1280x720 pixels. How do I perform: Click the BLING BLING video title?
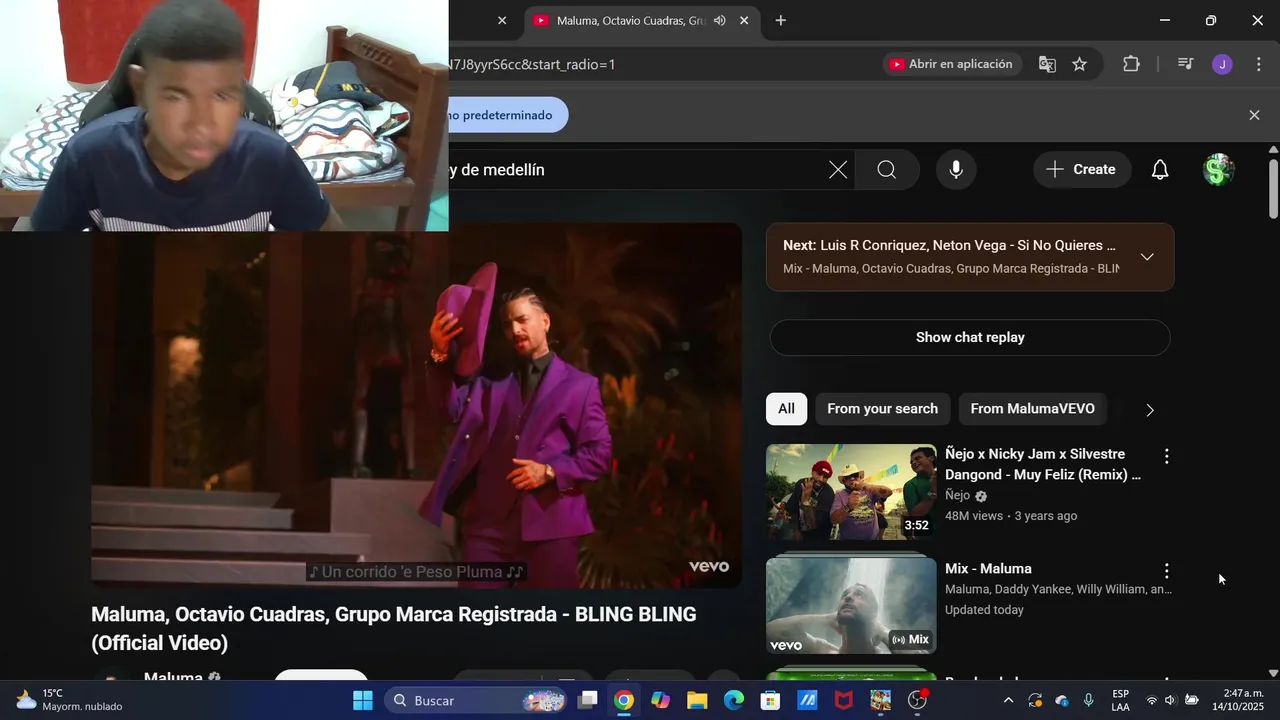[394, 628]
